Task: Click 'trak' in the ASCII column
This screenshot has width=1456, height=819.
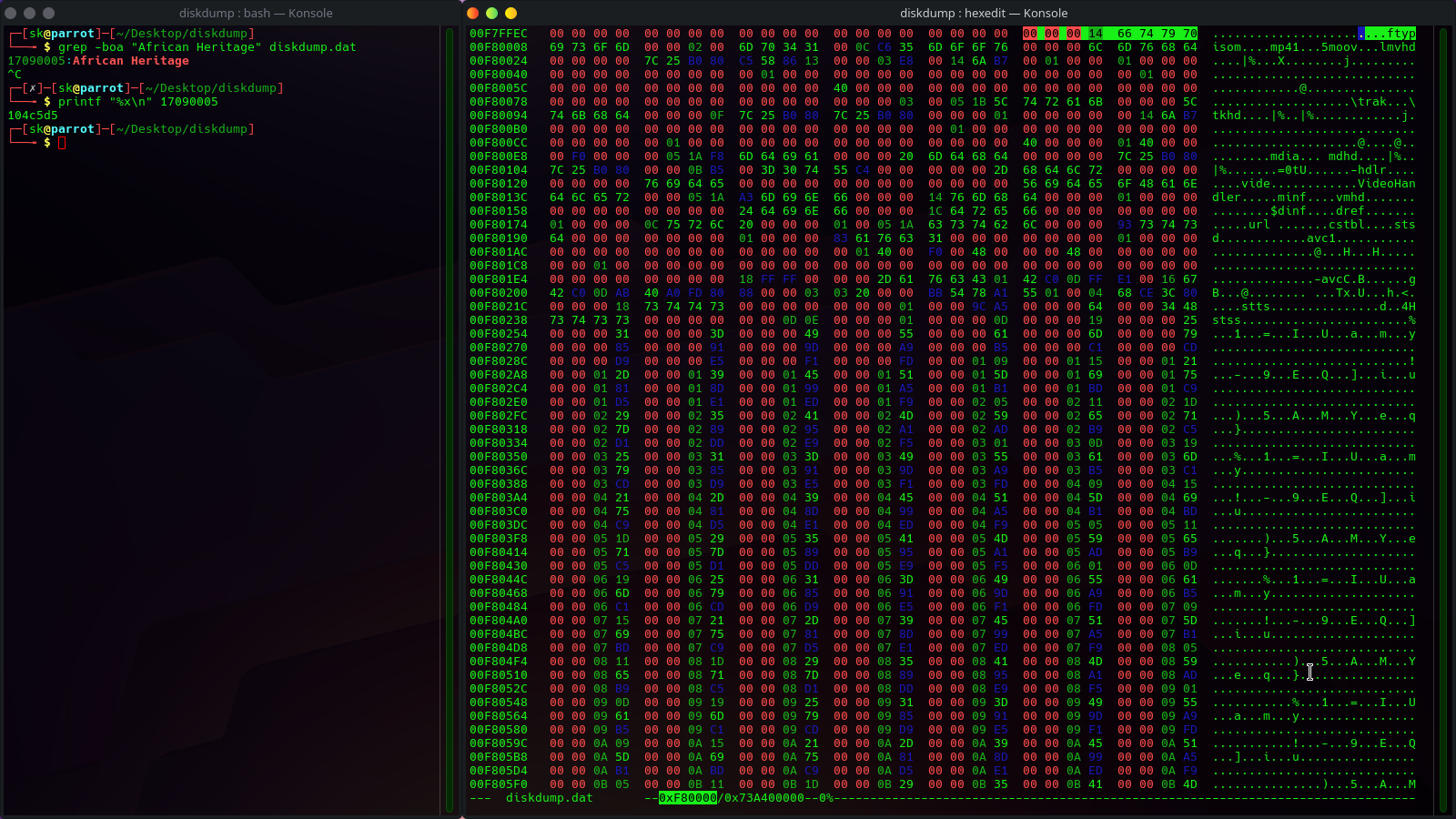Action: [x=1372, y=102]
